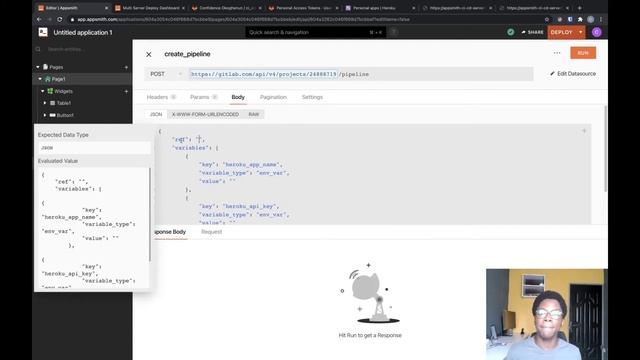Open a new browser tab
The image size is (640, 360).
[580, 8]
